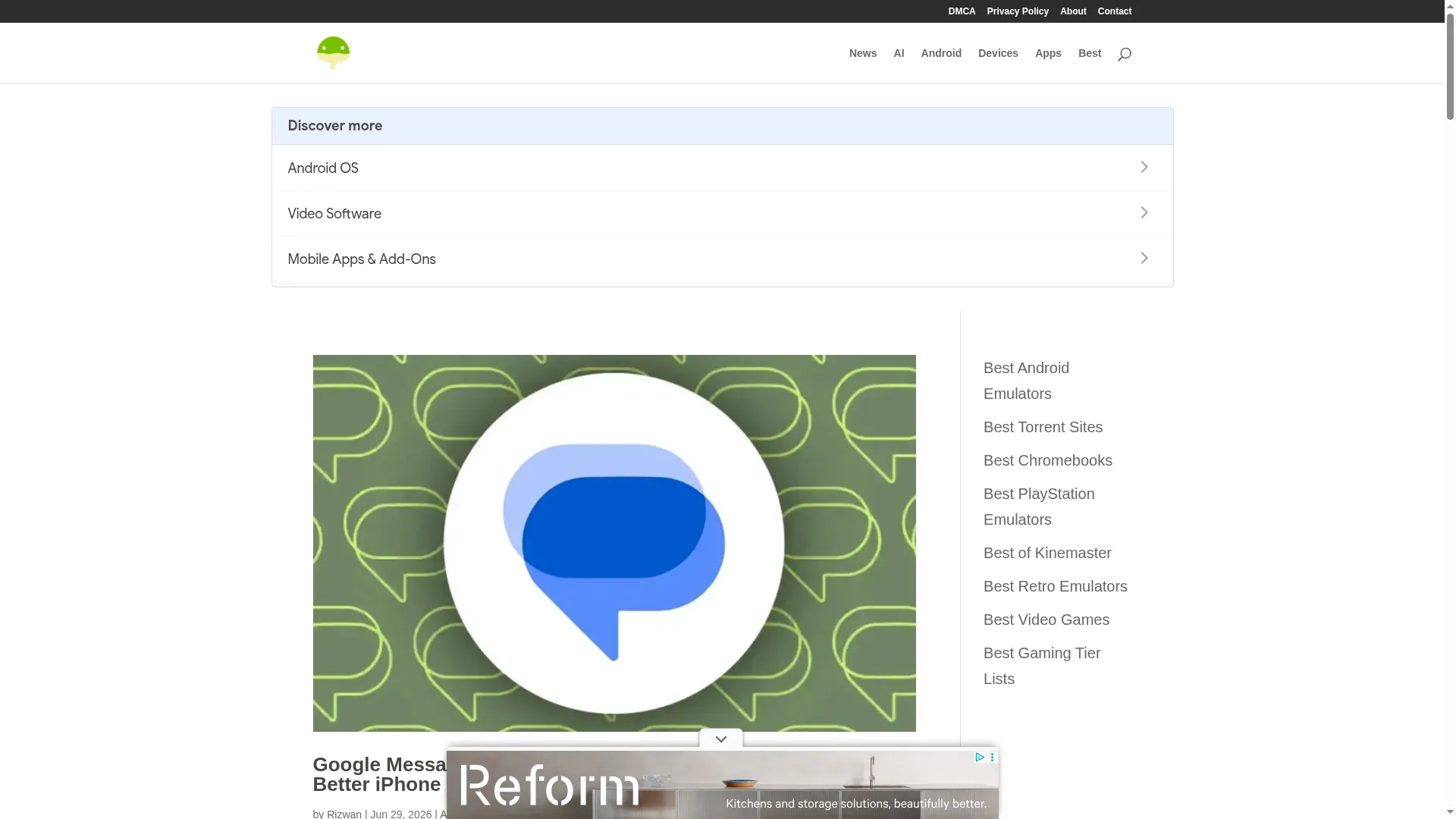Visit the Best Retro Emulators link
Viewport: 1456px width, 819px height.
[1055, 586]
